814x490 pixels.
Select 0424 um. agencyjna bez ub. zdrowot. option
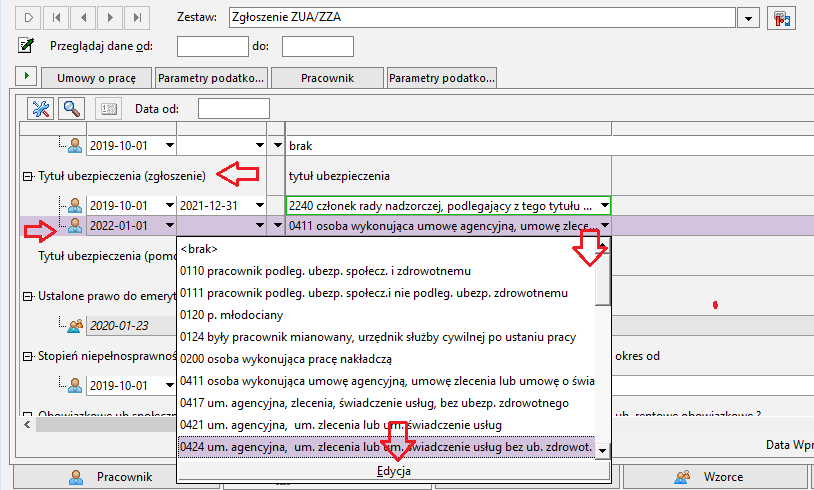386,447
